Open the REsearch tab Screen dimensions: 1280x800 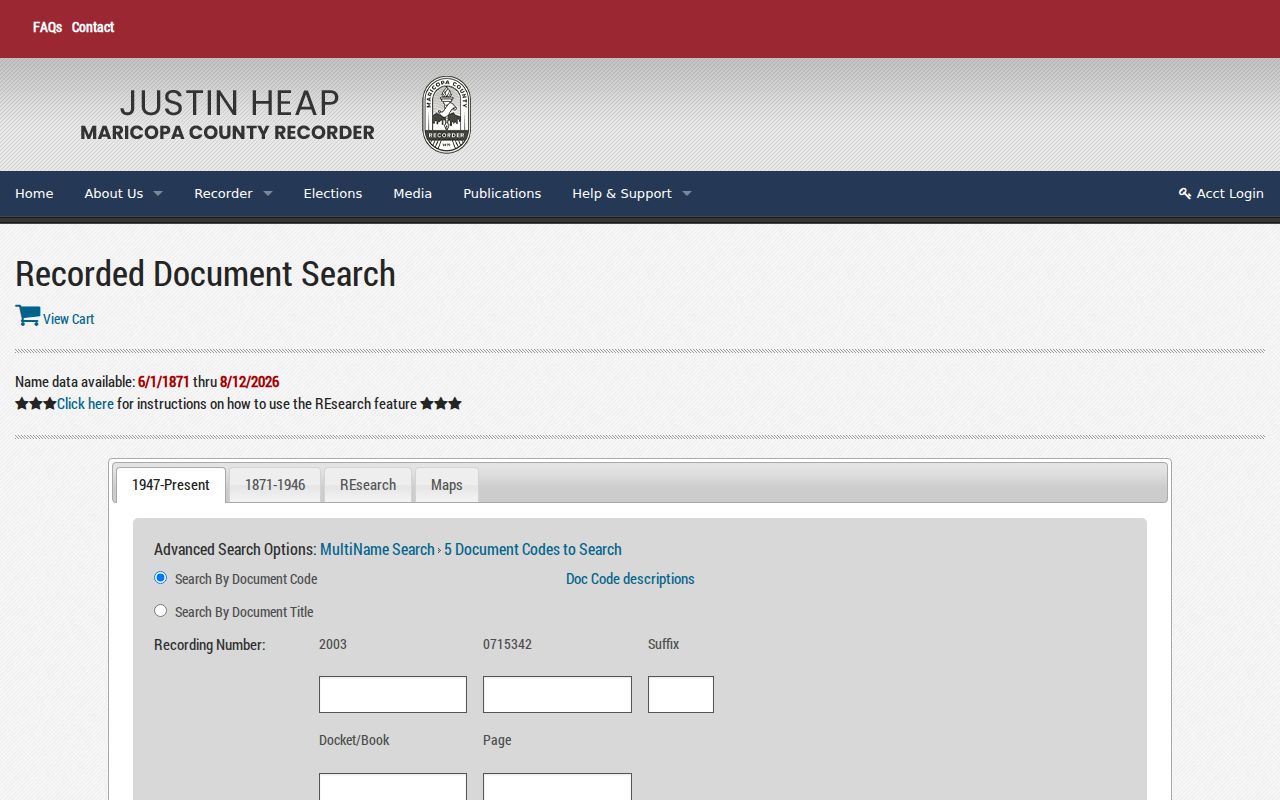(x=368, y=485)
